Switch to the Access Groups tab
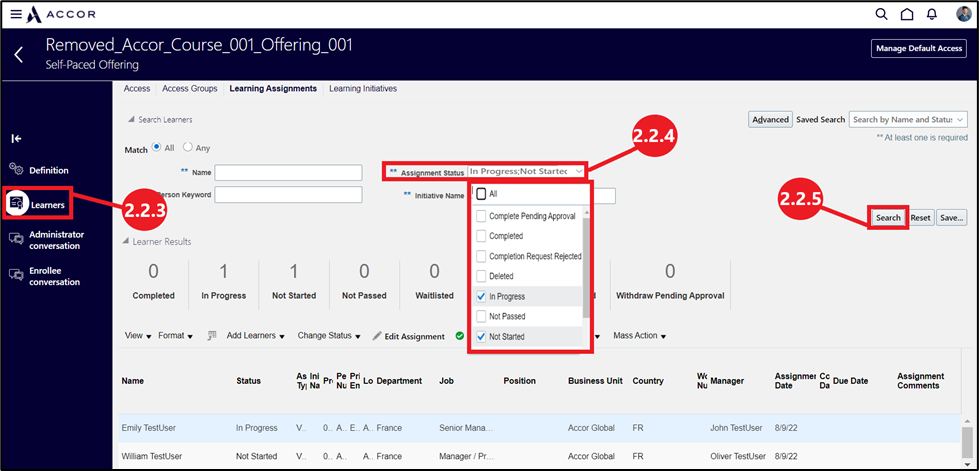979x471 pixels. (190, 89)
